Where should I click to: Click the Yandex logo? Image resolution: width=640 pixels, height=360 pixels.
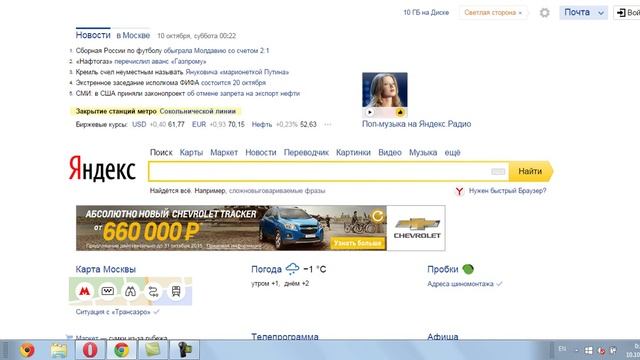click(102, 169)
